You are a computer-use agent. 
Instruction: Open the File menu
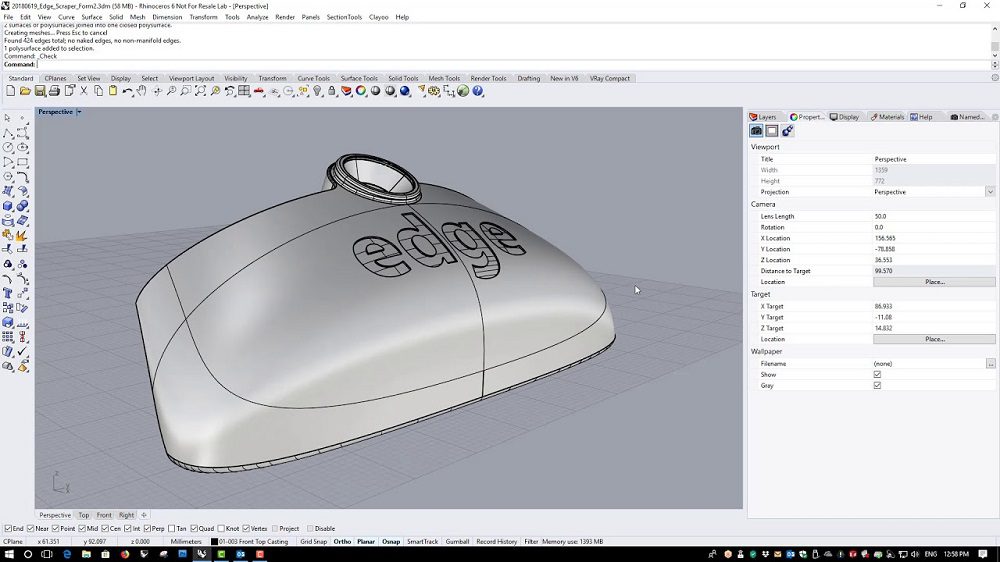[8, 17]
